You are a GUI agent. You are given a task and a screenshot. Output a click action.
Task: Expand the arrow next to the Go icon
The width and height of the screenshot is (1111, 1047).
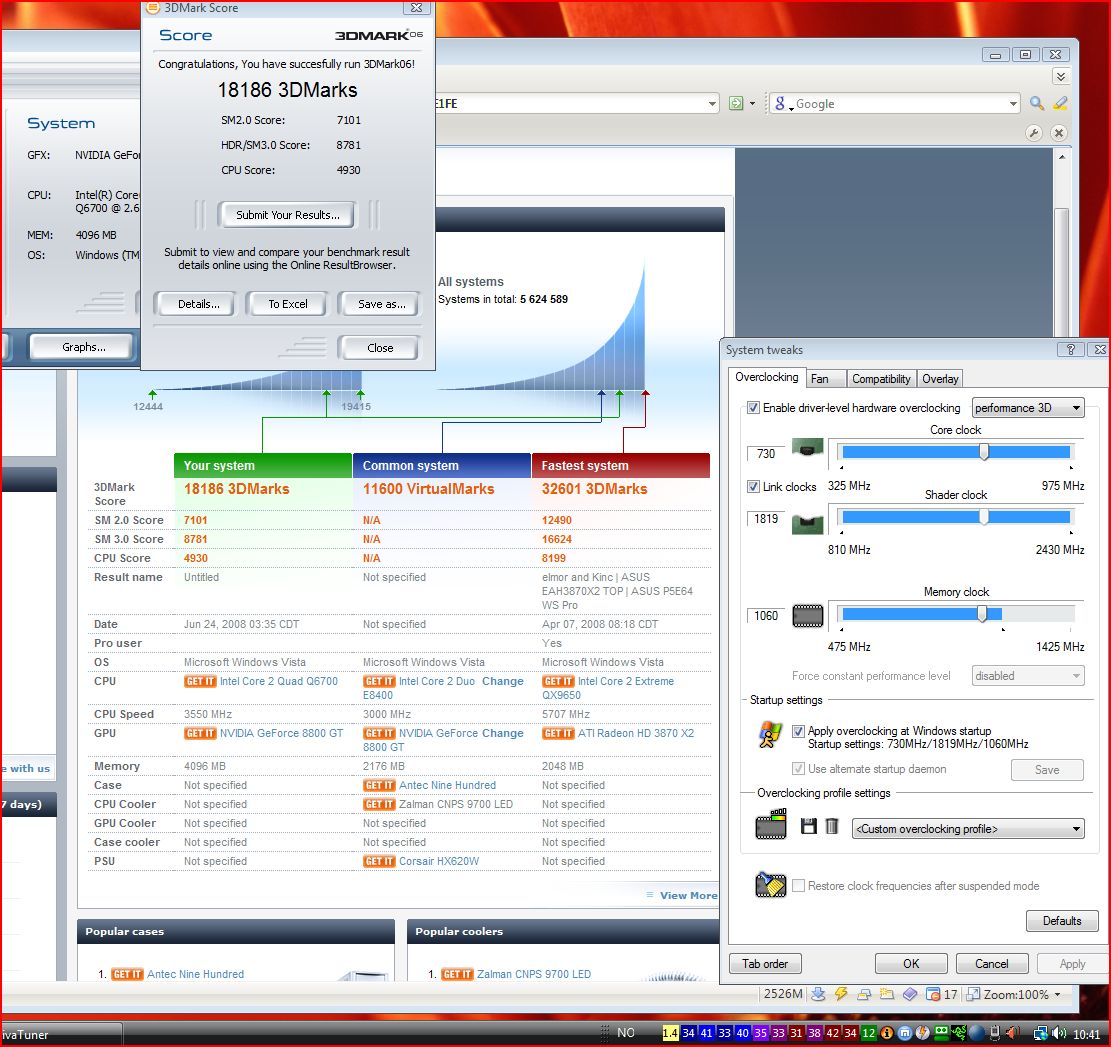(752, 104)
